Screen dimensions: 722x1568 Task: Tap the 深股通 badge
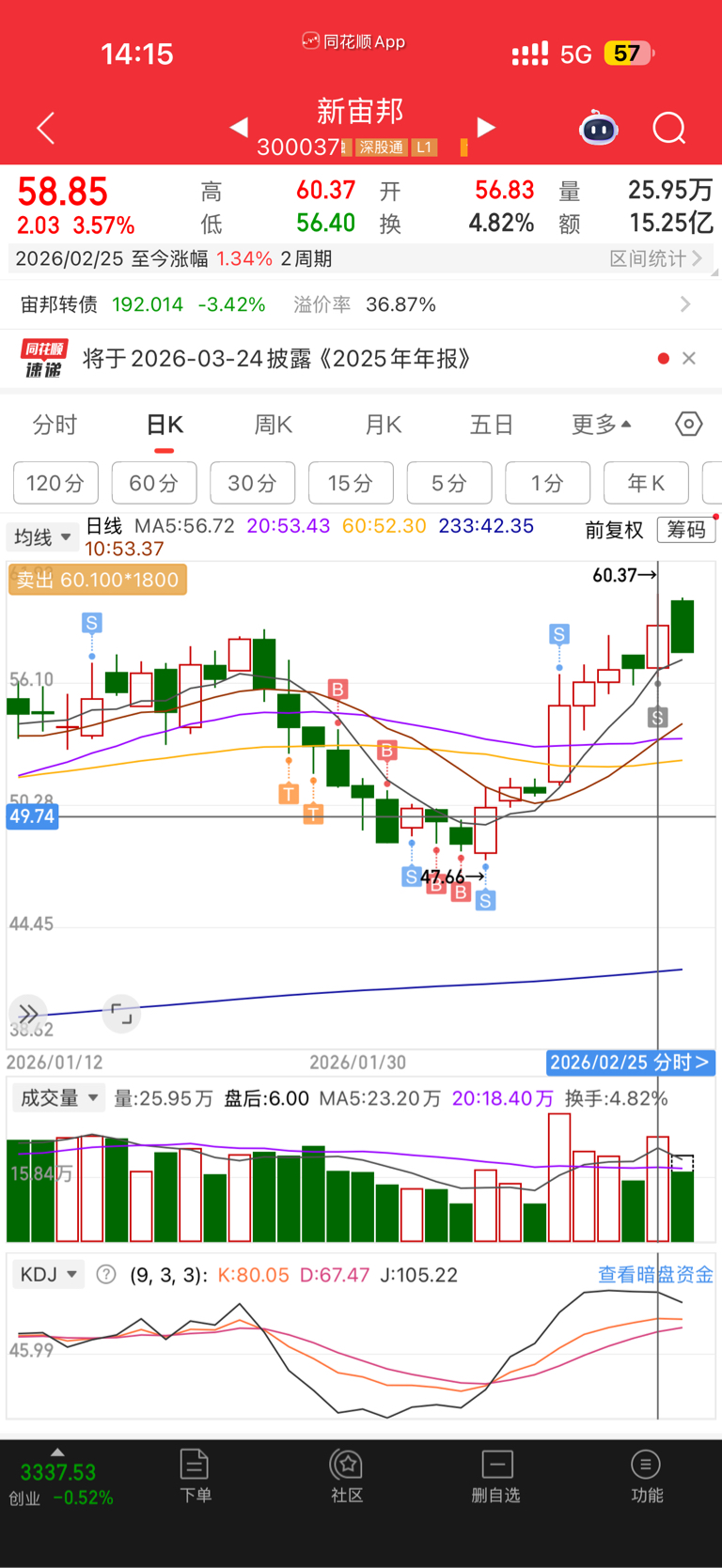[382, 147]
